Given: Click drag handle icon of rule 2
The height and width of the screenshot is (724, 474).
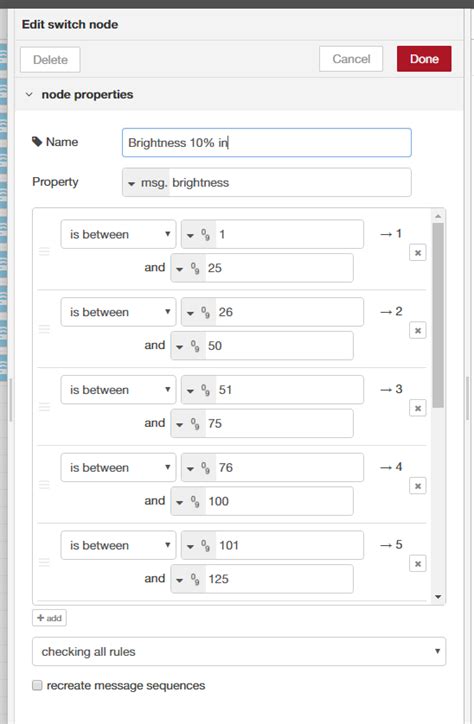Looking at the screenshot, I should [44, 329].
